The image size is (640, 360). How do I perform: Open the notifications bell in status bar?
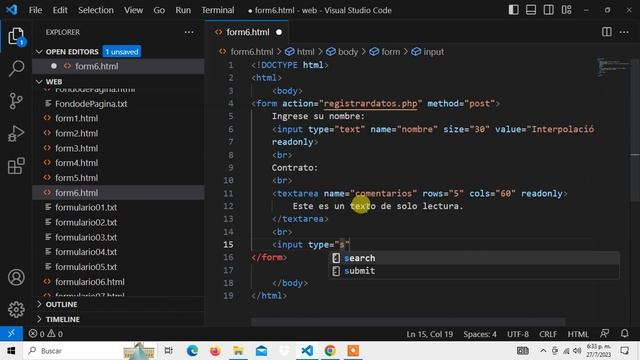[x=624, y=333]
